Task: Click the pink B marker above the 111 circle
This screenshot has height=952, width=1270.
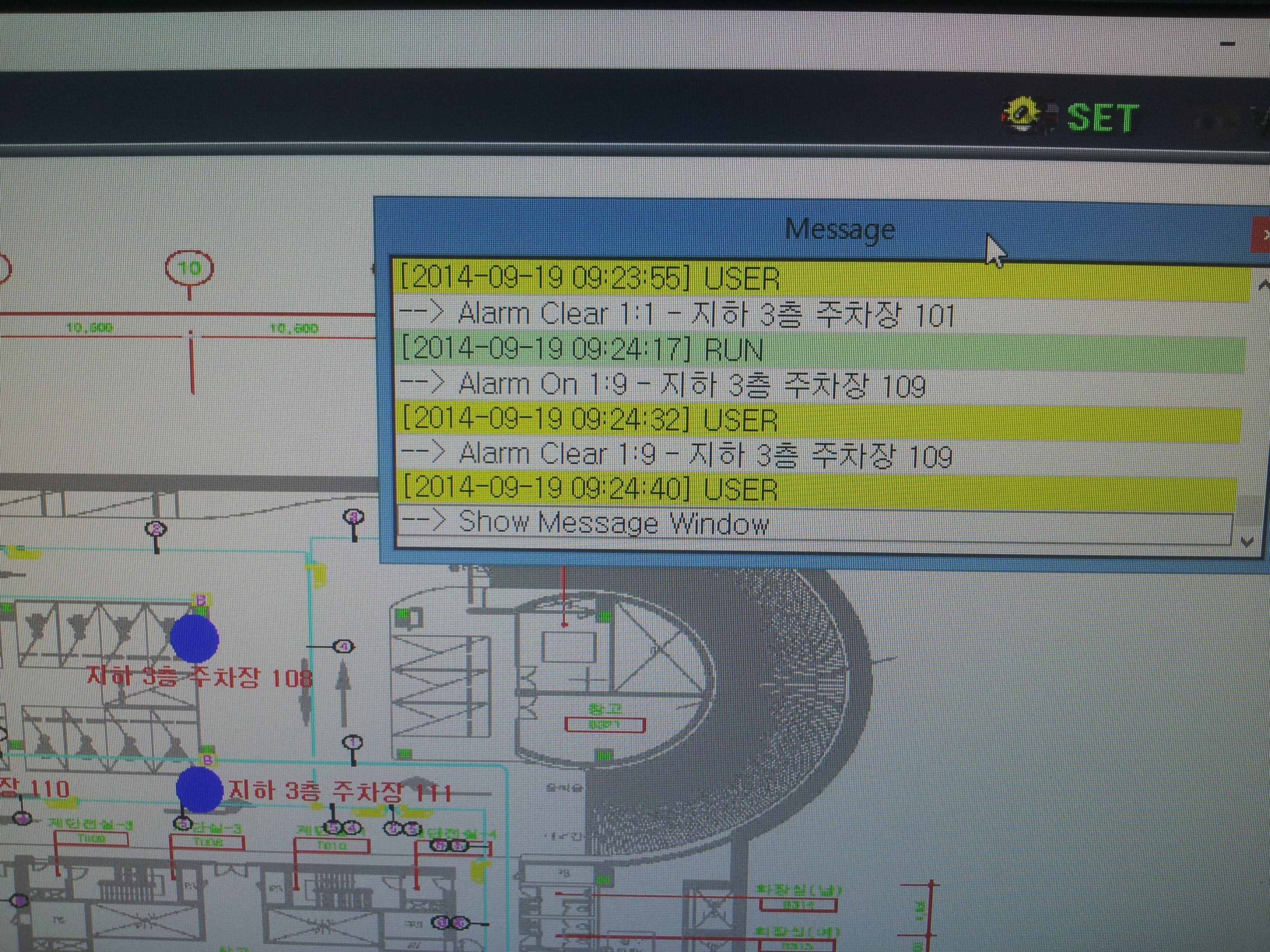Action: [x=208, y=760]
